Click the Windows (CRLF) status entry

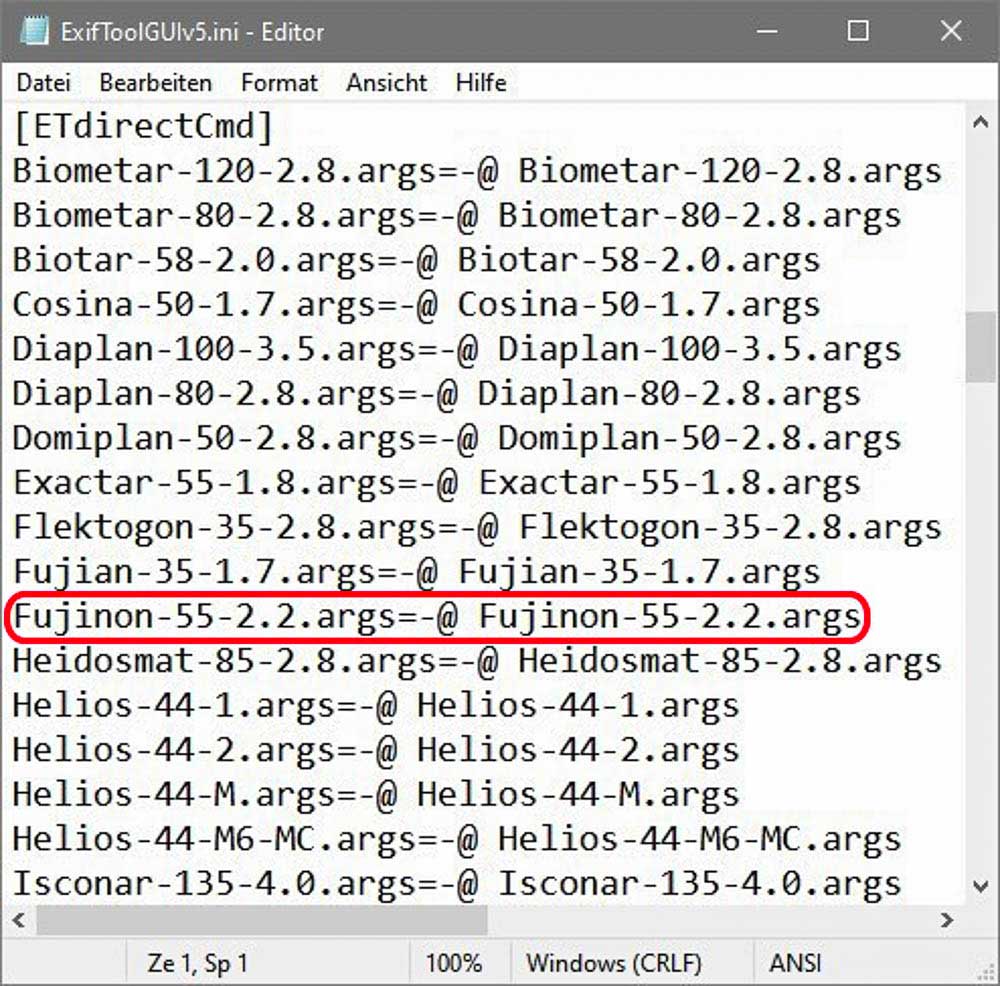[614, 963]
